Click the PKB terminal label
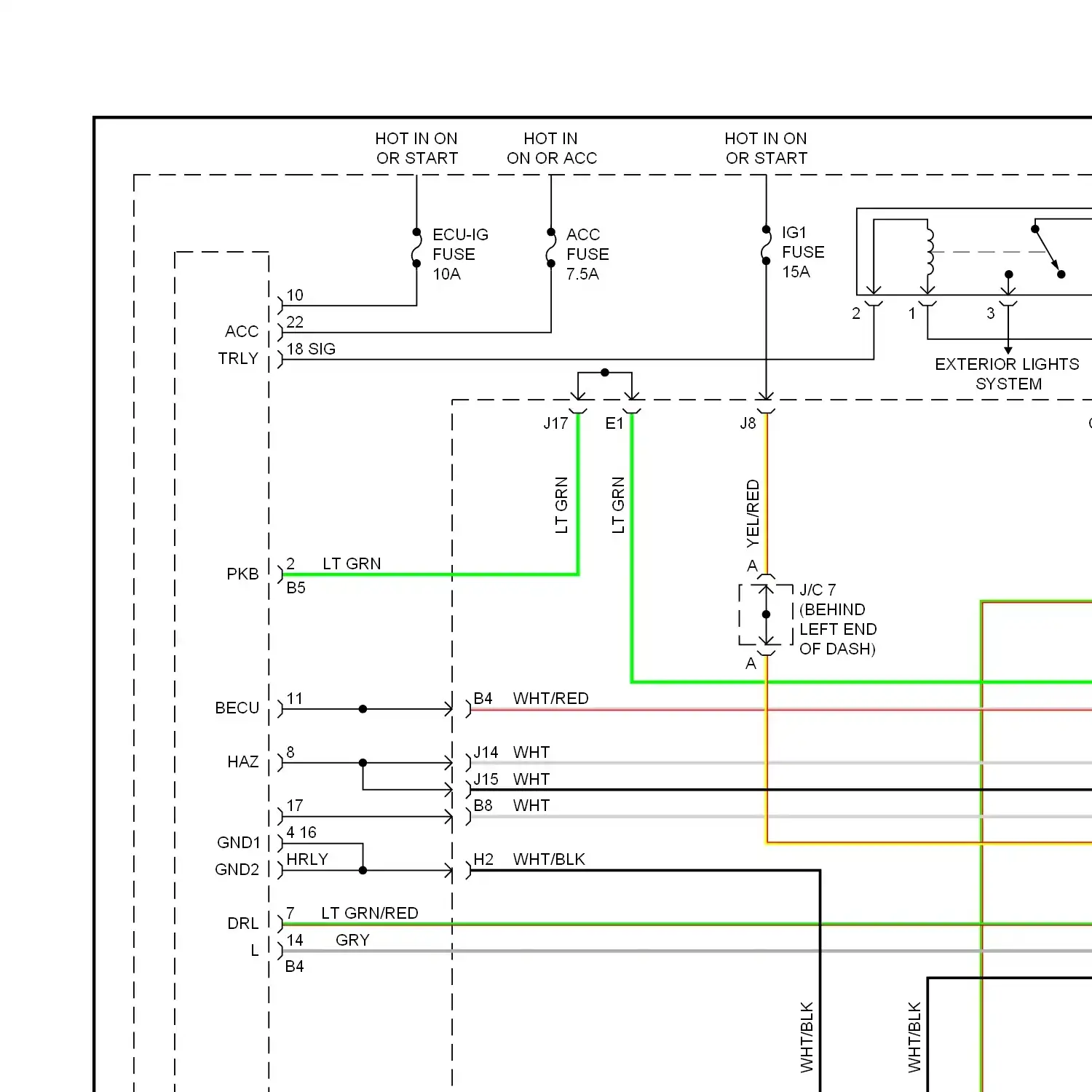Viewport: 1092px width, 1092px height. point(242,574)
